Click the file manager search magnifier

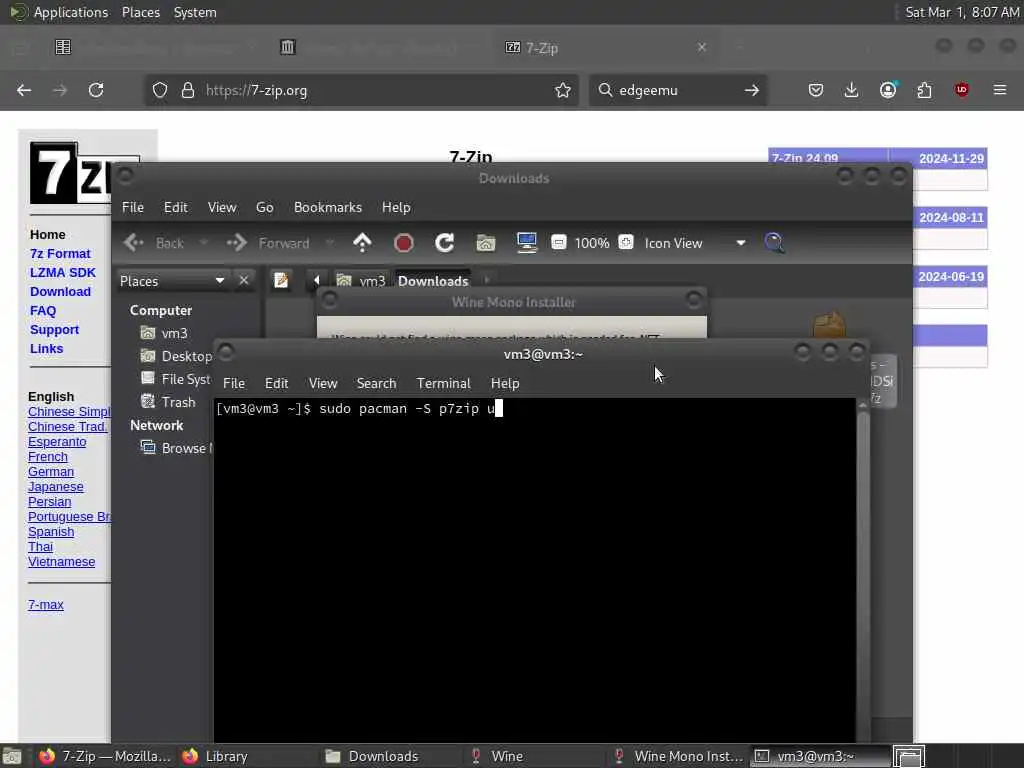click(x=775, y=243)
